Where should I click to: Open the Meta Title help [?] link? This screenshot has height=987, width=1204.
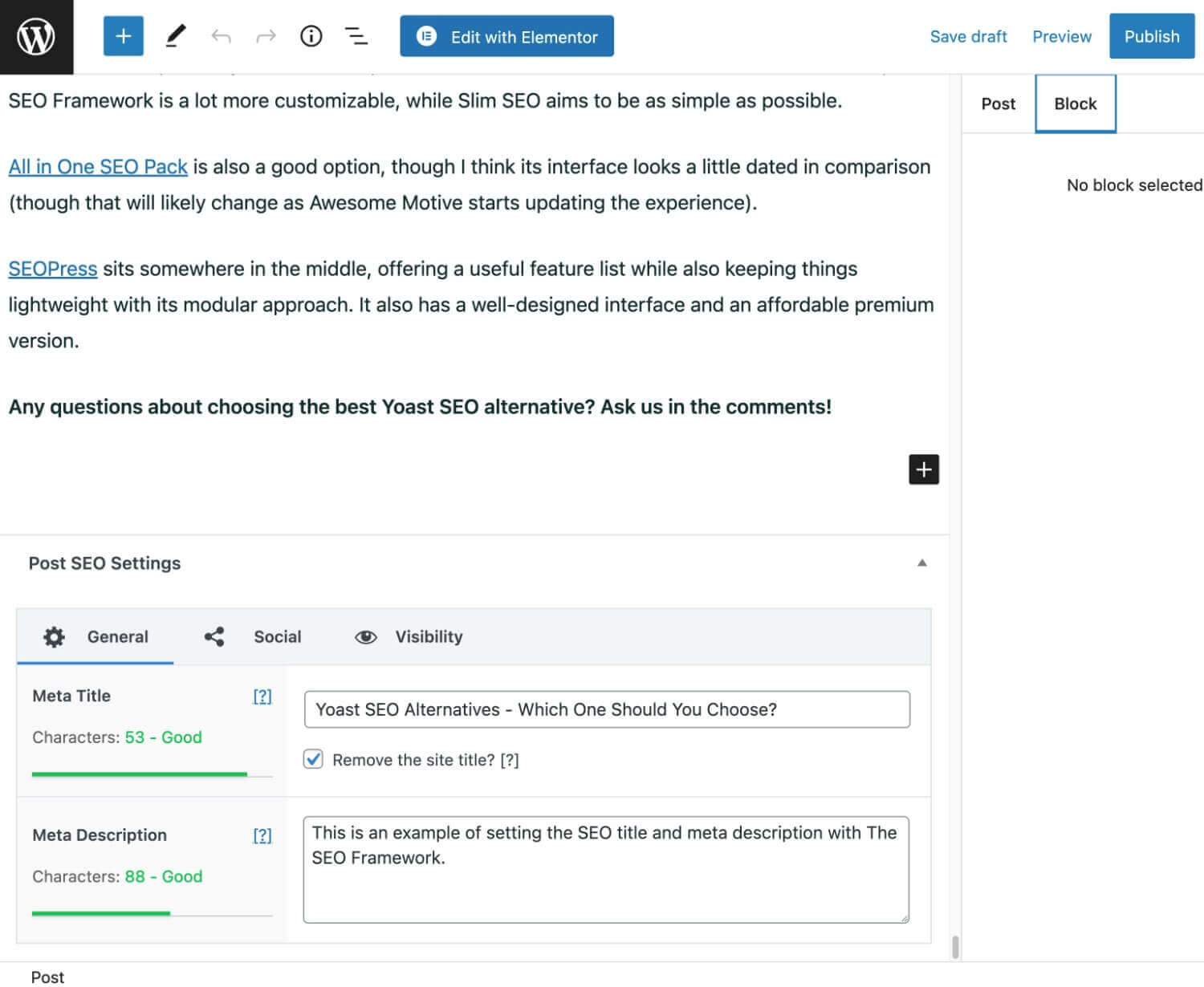[262, 697]
